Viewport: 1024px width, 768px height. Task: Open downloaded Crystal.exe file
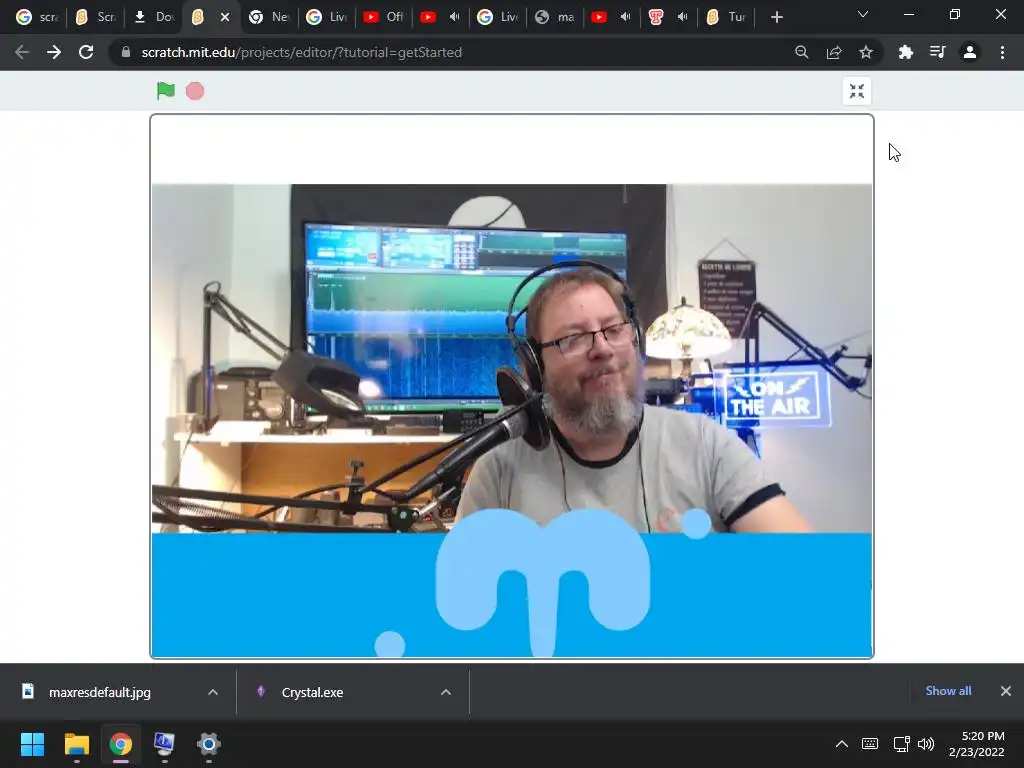click(x=312, y=692)
